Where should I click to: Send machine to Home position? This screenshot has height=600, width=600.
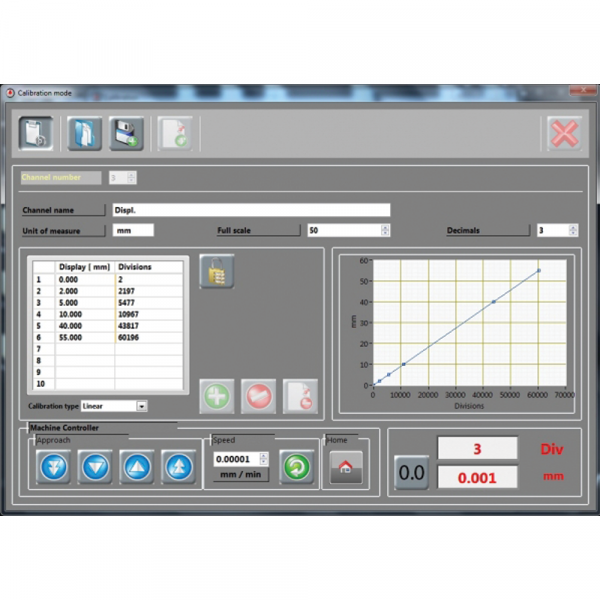pos(346,467)
